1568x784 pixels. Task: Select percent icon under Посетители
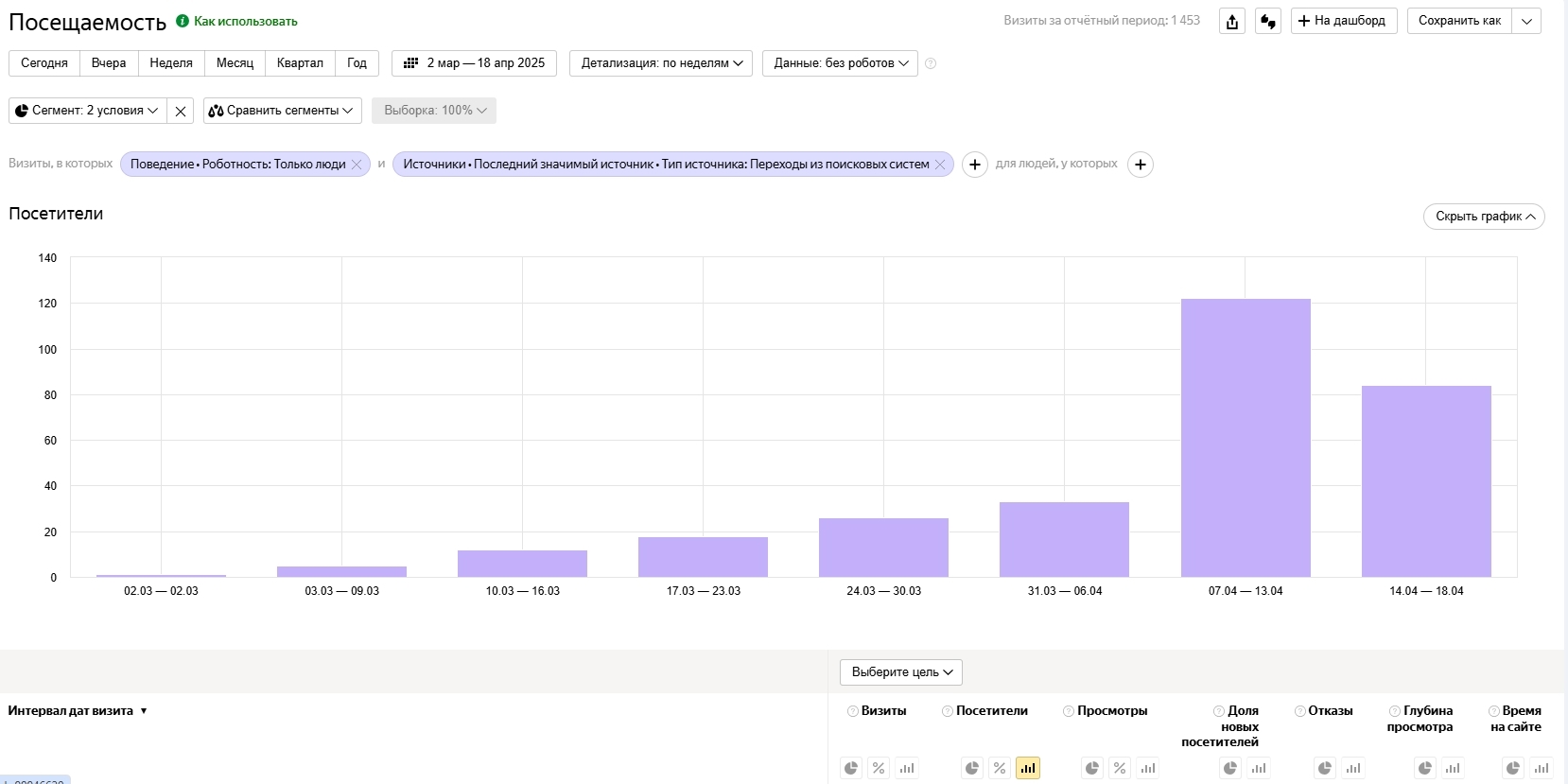(x=1000, y=768)
